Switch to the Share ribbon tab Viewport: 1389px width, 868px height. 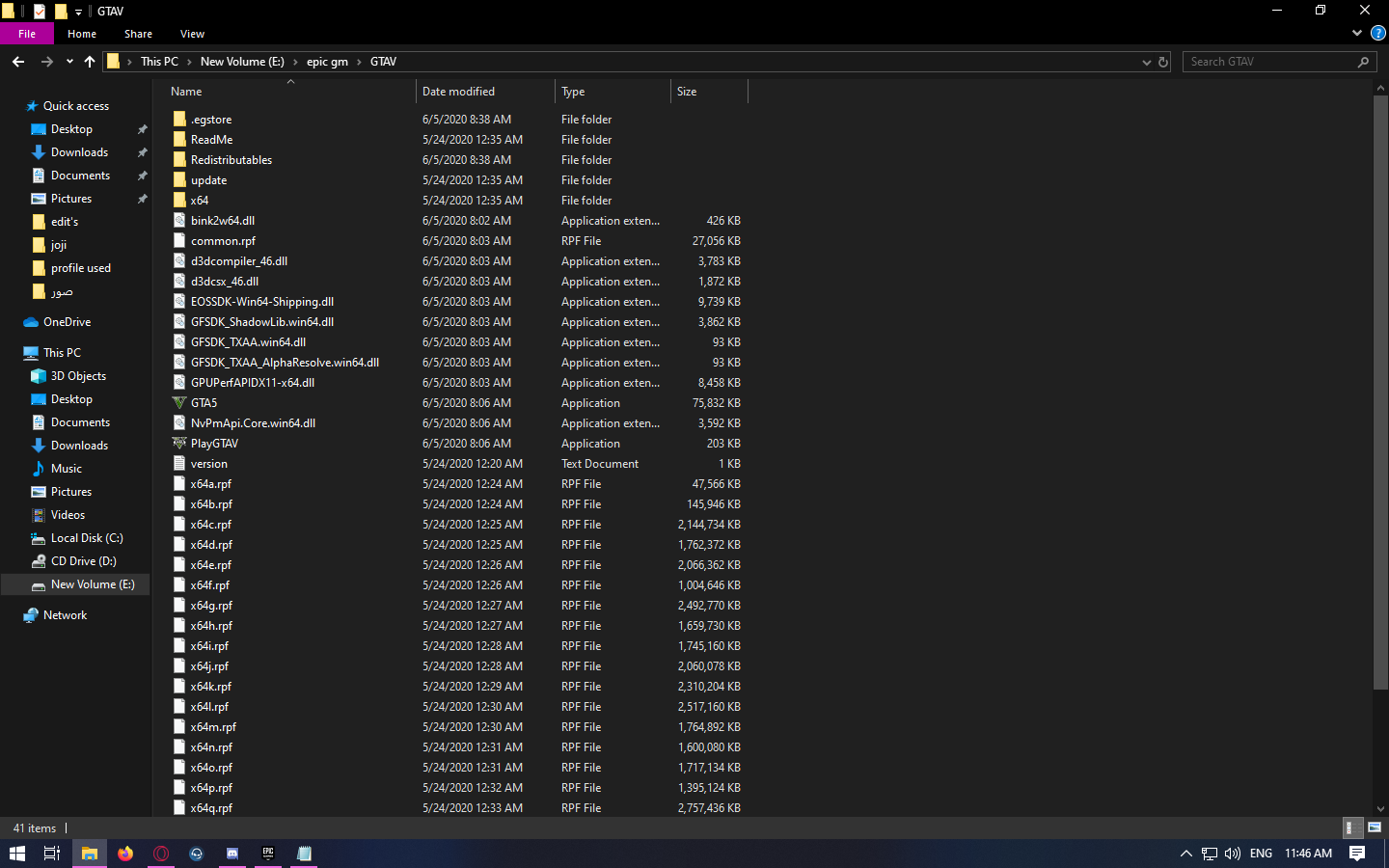[x=138, y=33]
